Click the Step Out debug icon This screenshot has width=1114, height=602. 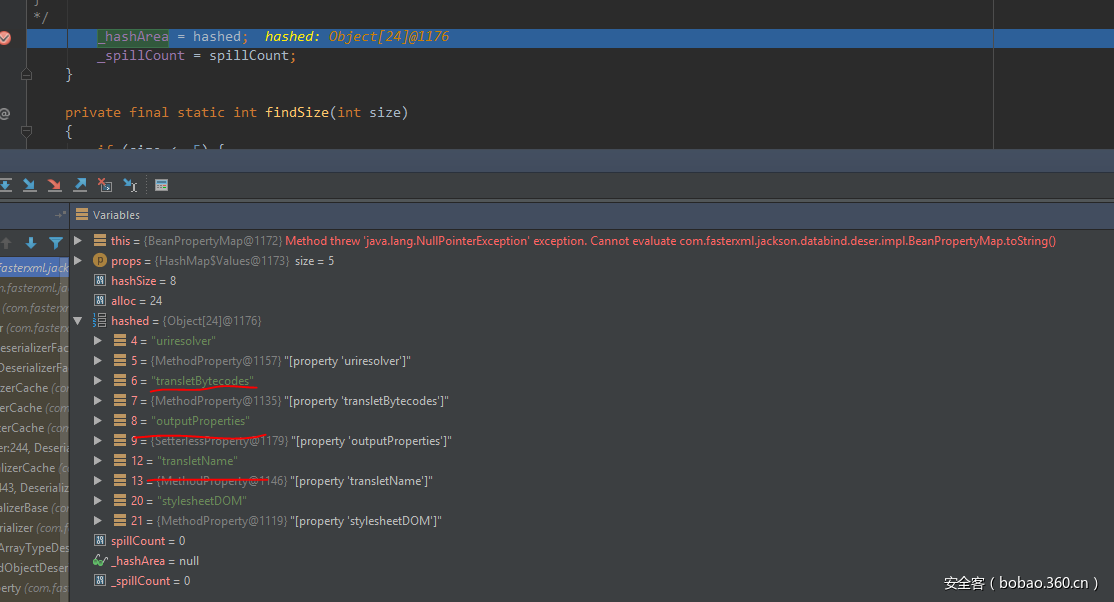[x=80, y=185]
